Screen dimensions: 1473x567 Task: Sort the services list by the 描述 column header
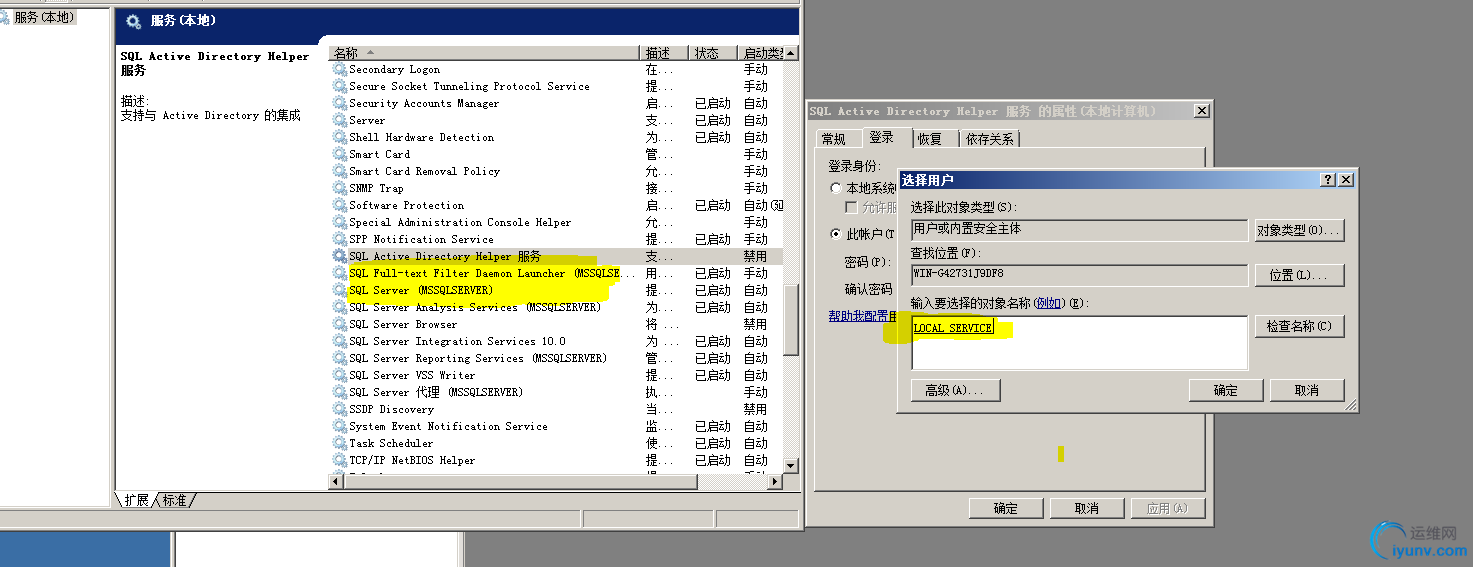point(663,53)
